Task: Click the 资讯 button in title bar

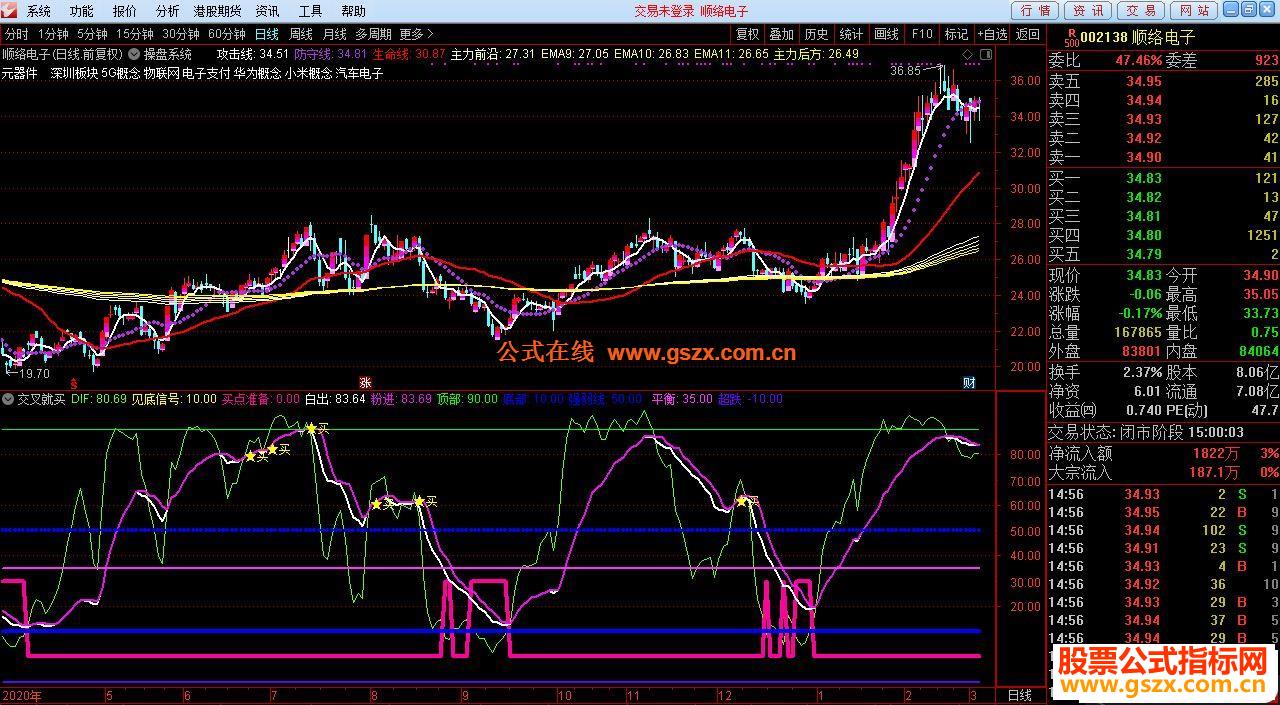Action: click(x=1089, y=10)
